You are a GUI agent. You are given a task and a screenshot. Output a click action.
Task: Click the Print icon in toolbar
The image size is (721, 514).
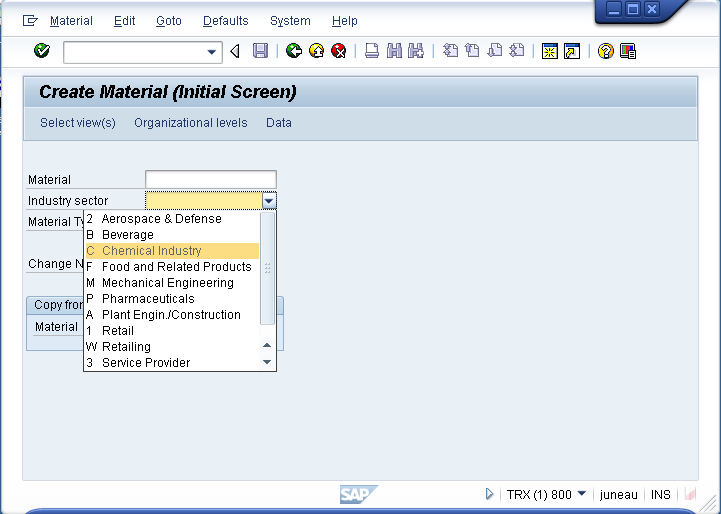coord(371,51)
